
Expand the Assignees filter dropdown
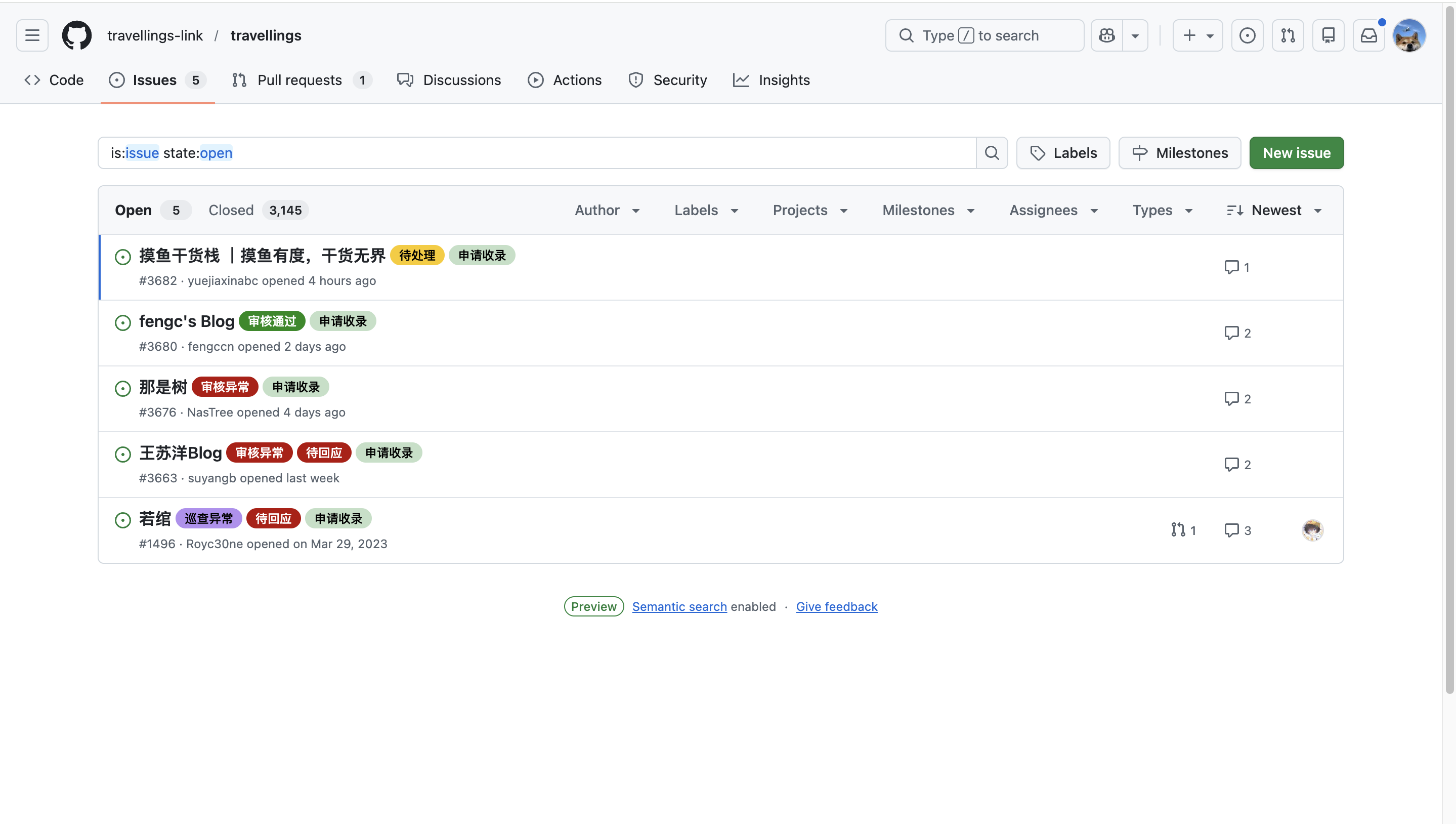pyautogui.click(x=1053, y=211)
